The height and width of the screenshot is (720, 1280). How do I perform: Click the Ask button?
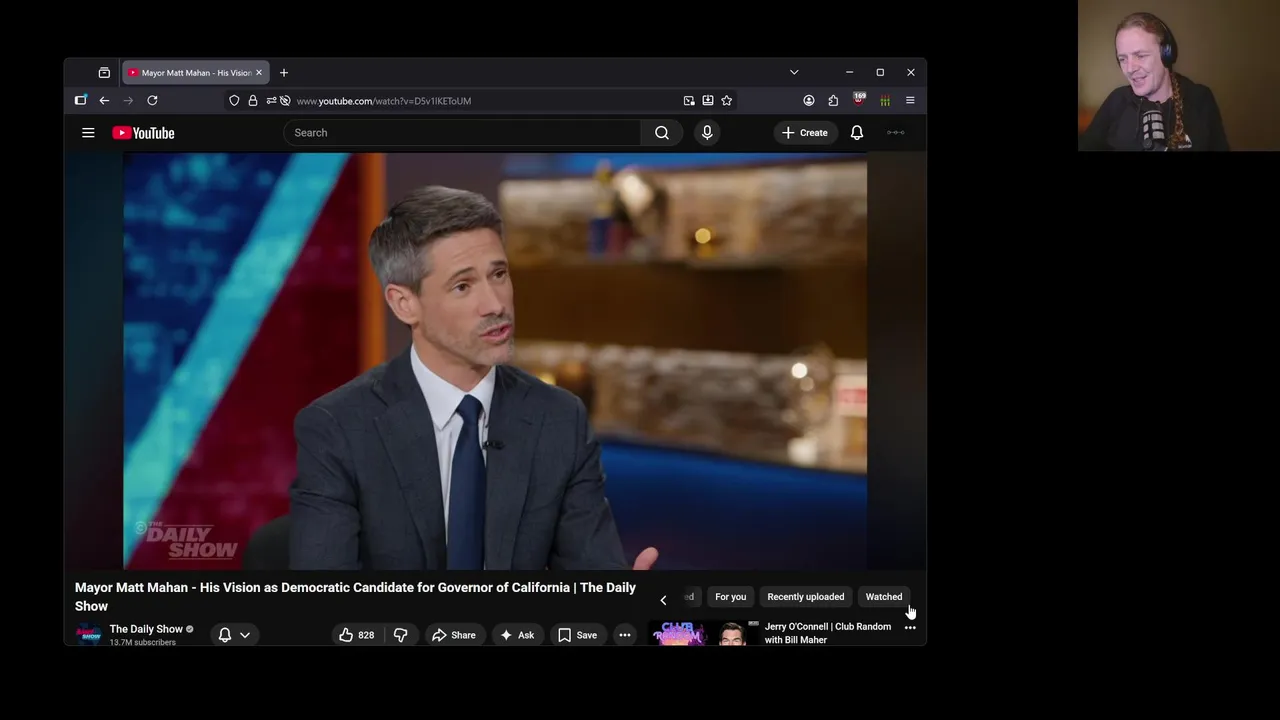click(x=517, y=635)
